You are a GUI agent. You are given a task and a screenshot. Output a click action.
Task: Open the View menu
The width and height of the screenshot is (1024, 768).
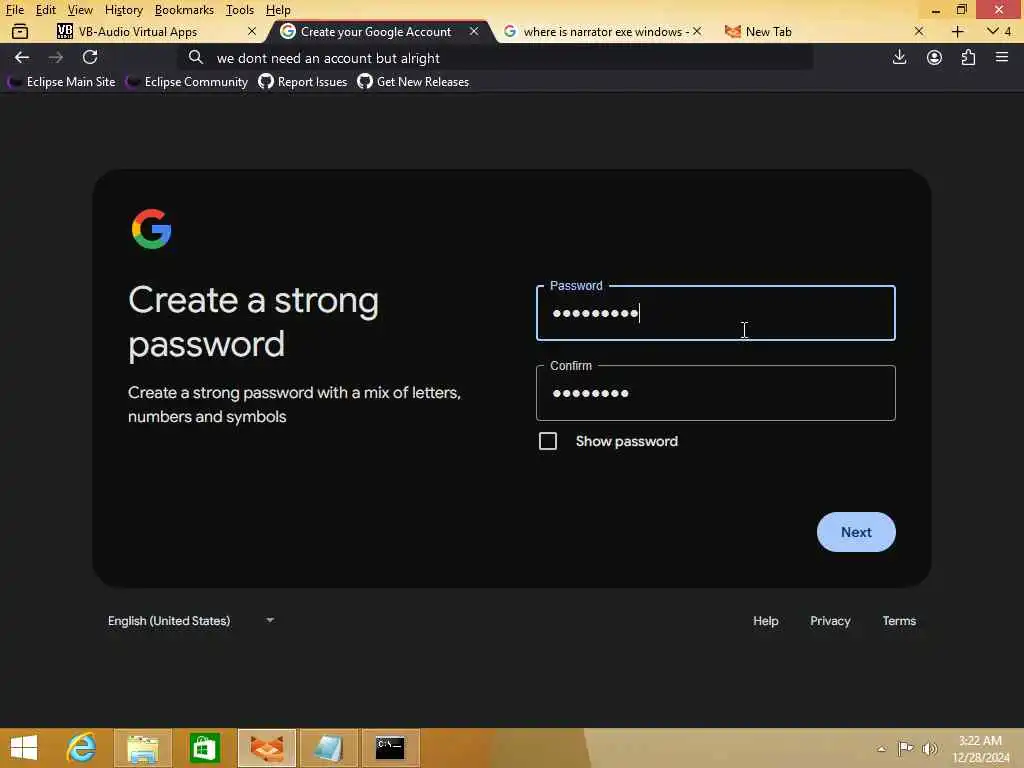[x=80, y=10]
